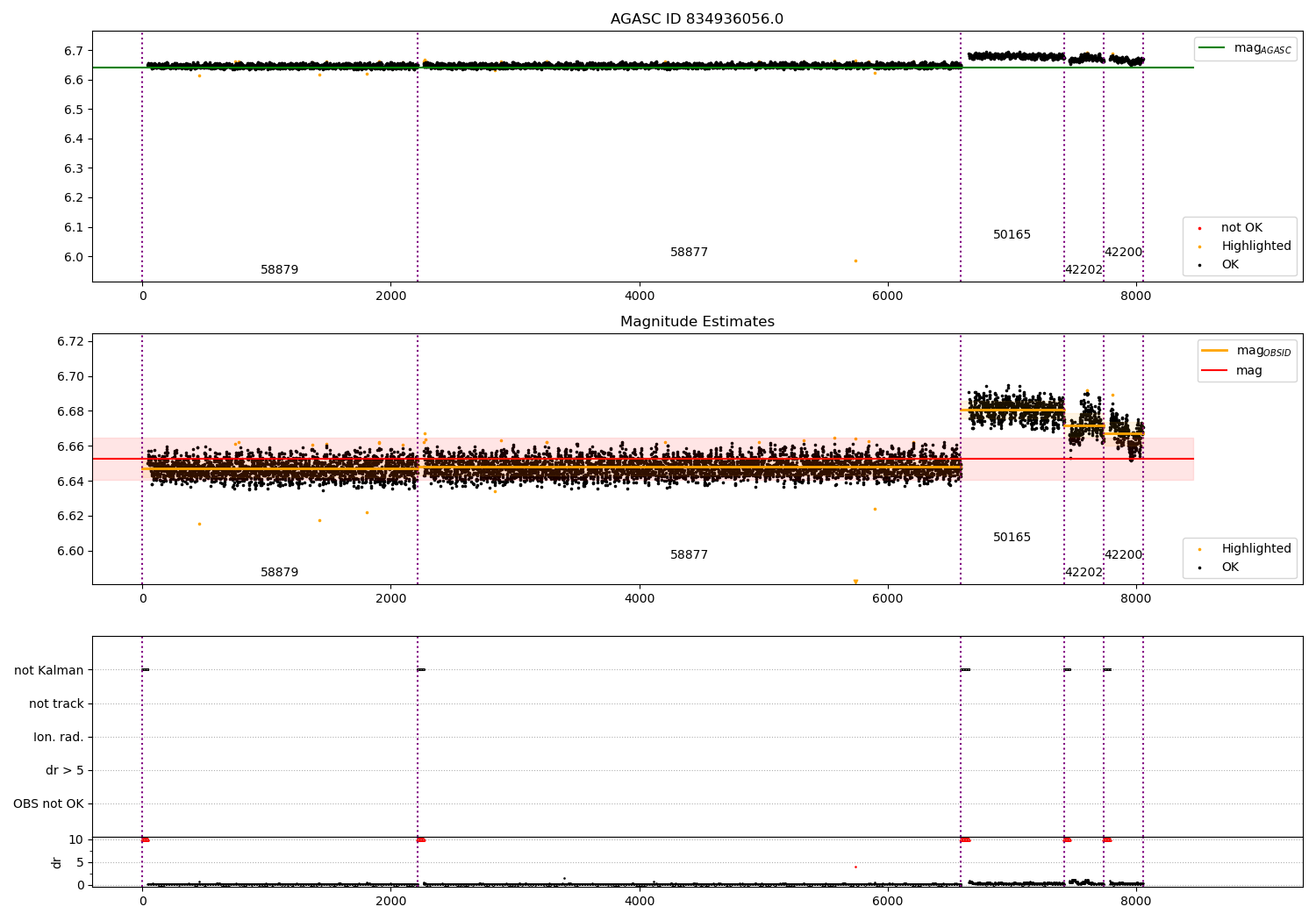The height and width of the screenshot is (921, 1316).
Task: Click the 'not track' axis label
Action: click(56, 704)
